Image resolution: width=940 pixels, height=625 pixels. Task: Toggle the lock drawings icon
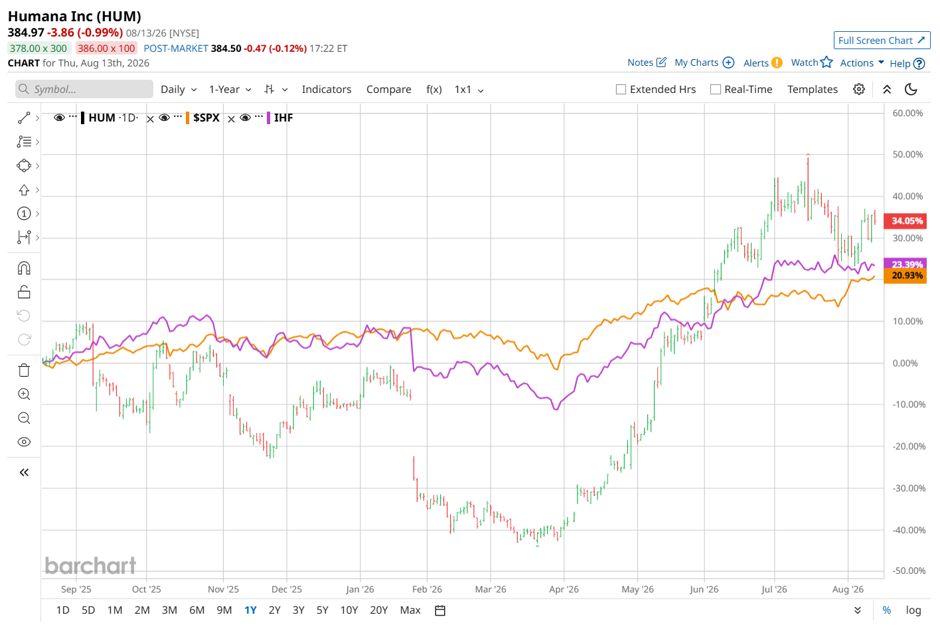tap(24, 292)
